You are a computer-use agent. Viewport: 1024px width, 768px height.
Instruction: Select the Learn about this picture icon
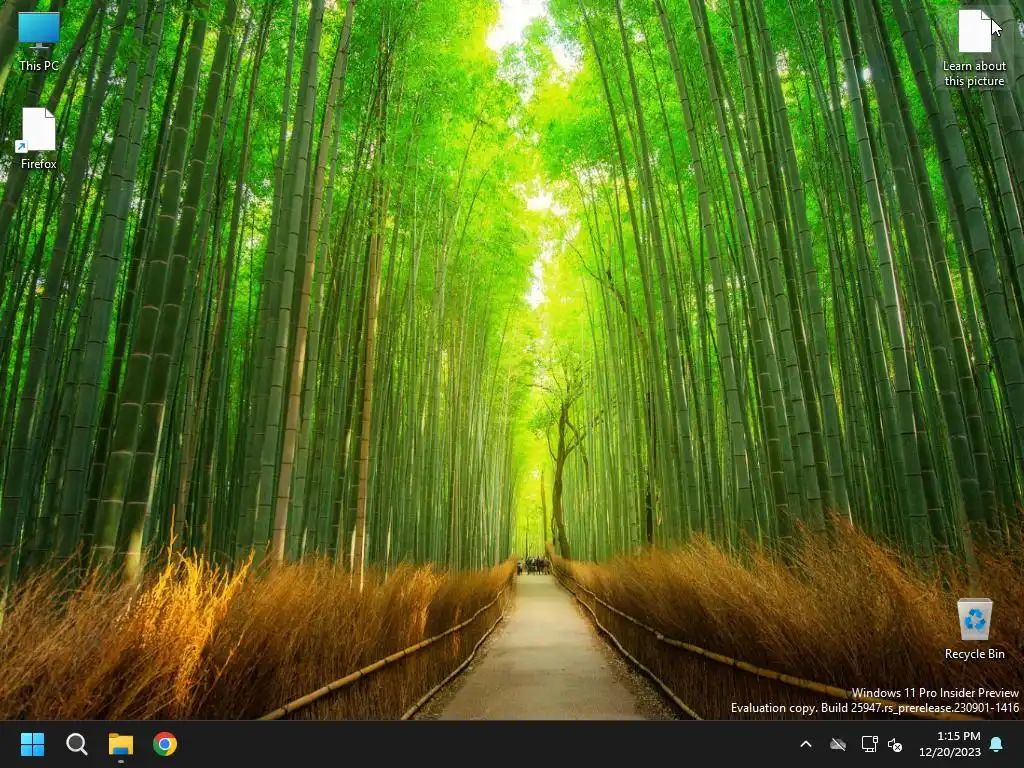tap(974, 47)
